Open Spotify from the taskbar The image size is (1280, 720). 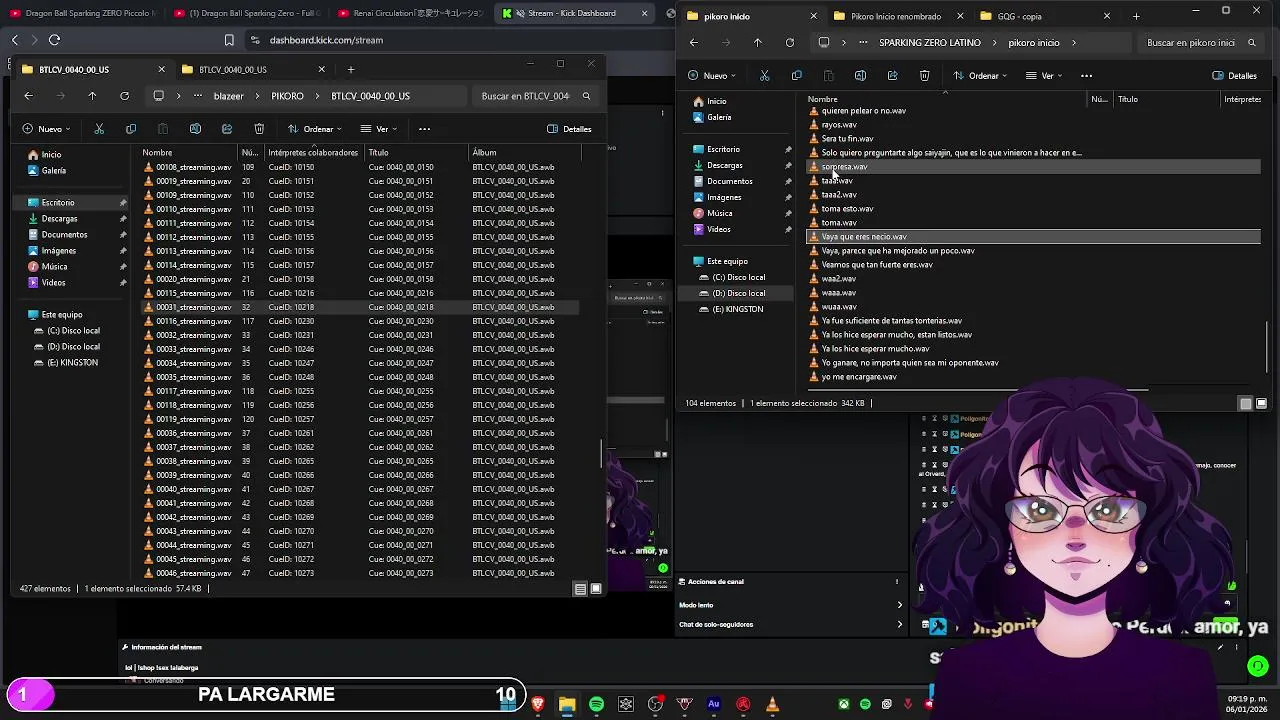click(597, 705)
